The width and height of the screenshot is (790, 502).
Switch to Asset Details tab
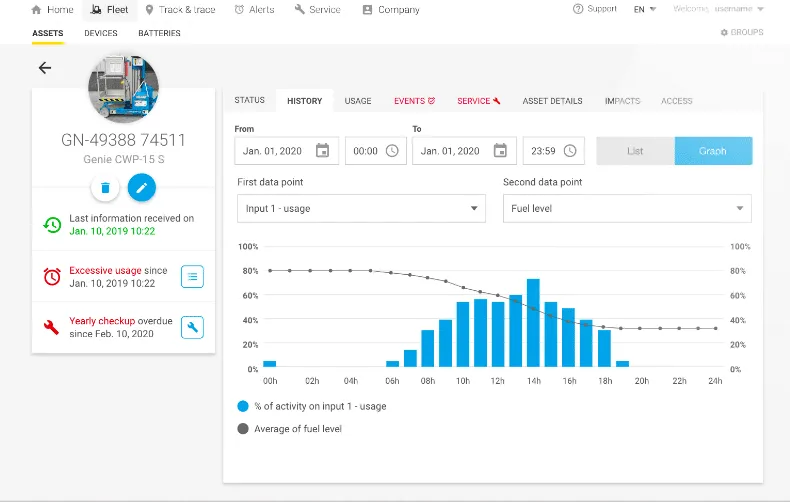point(552,101)
